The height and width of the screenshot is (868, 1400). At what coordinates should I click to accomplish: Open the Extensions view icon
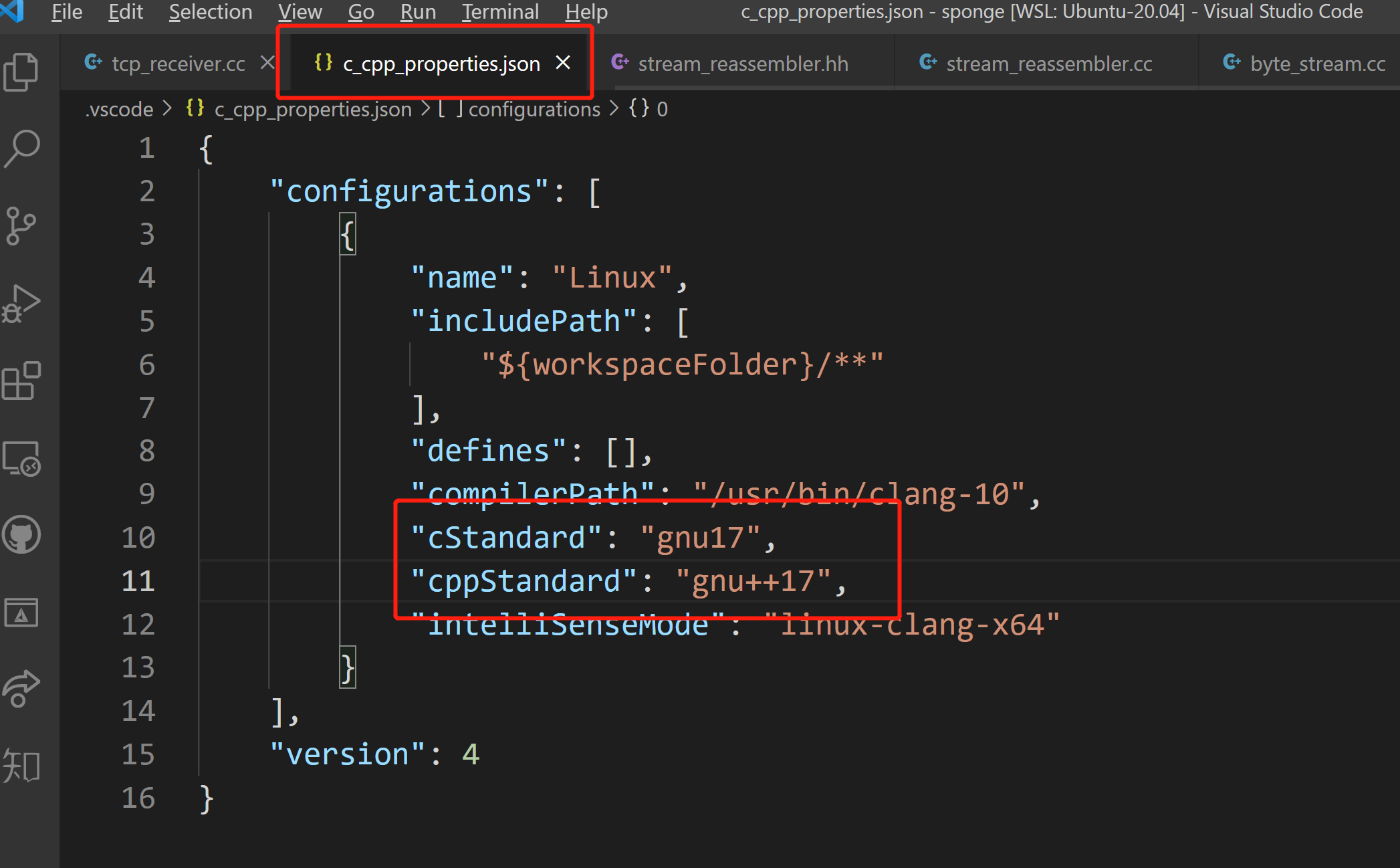coord(21,381)
